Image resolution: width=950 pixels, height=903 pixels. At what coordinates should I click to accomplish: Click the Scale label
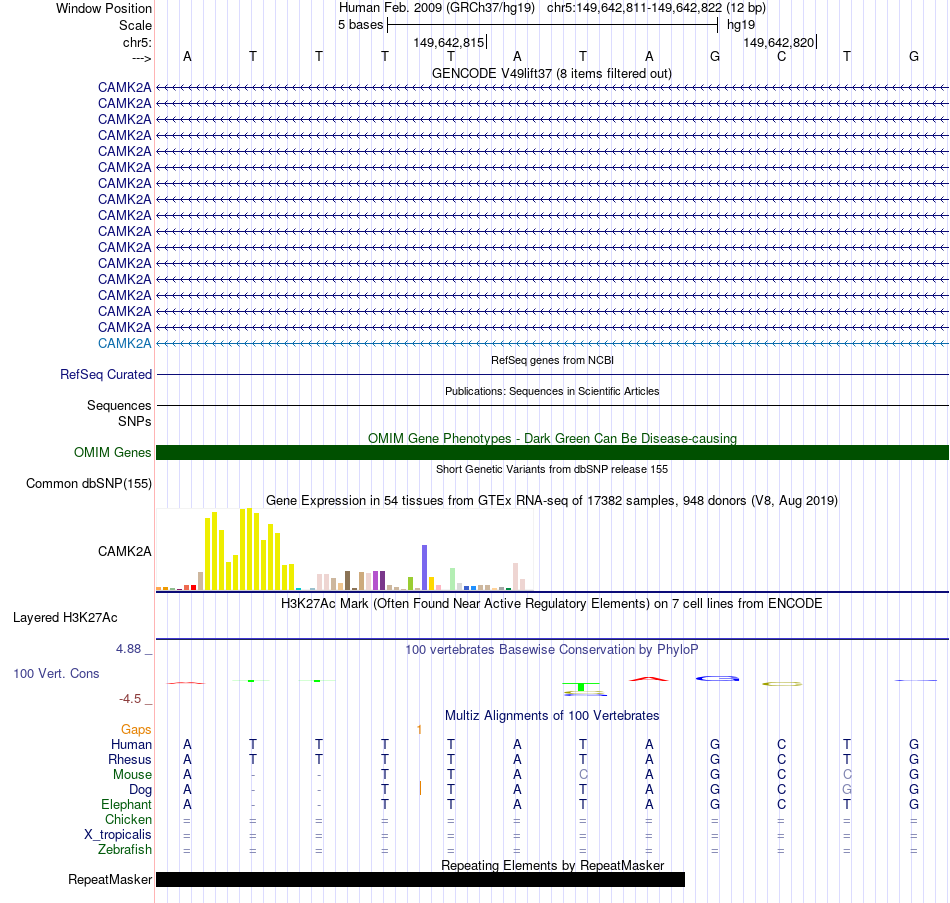point(135,25)
